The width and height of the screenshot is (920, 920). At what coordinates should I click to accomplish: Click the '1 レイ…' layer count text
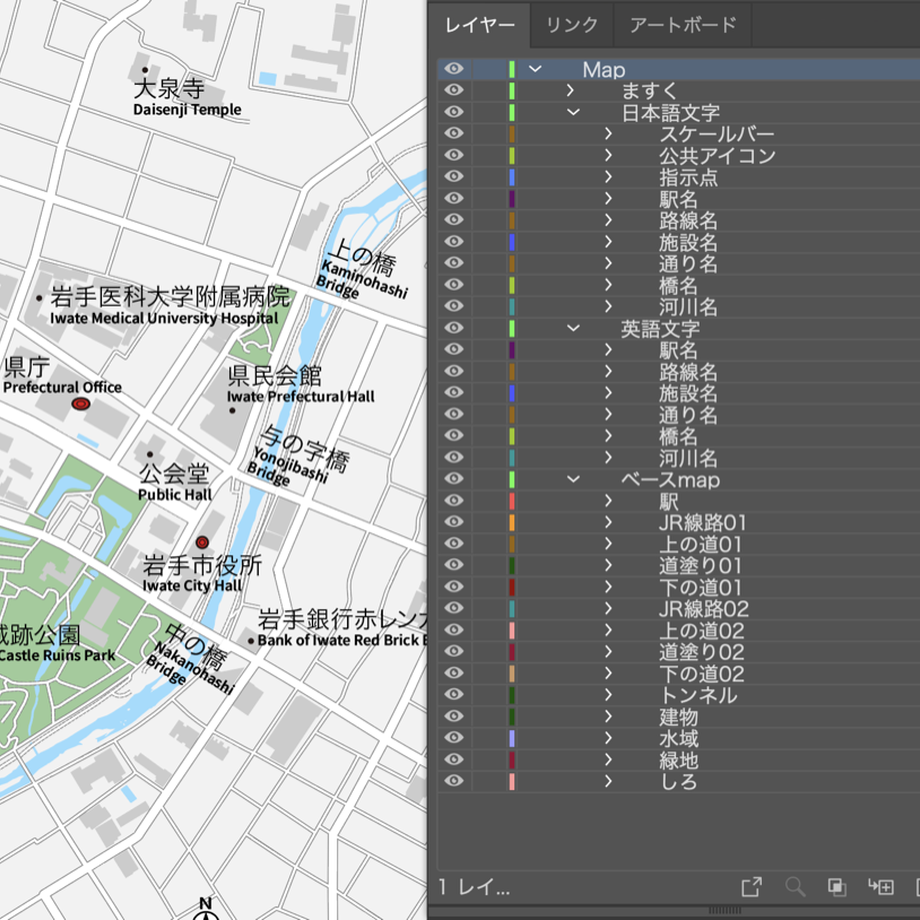474,887
